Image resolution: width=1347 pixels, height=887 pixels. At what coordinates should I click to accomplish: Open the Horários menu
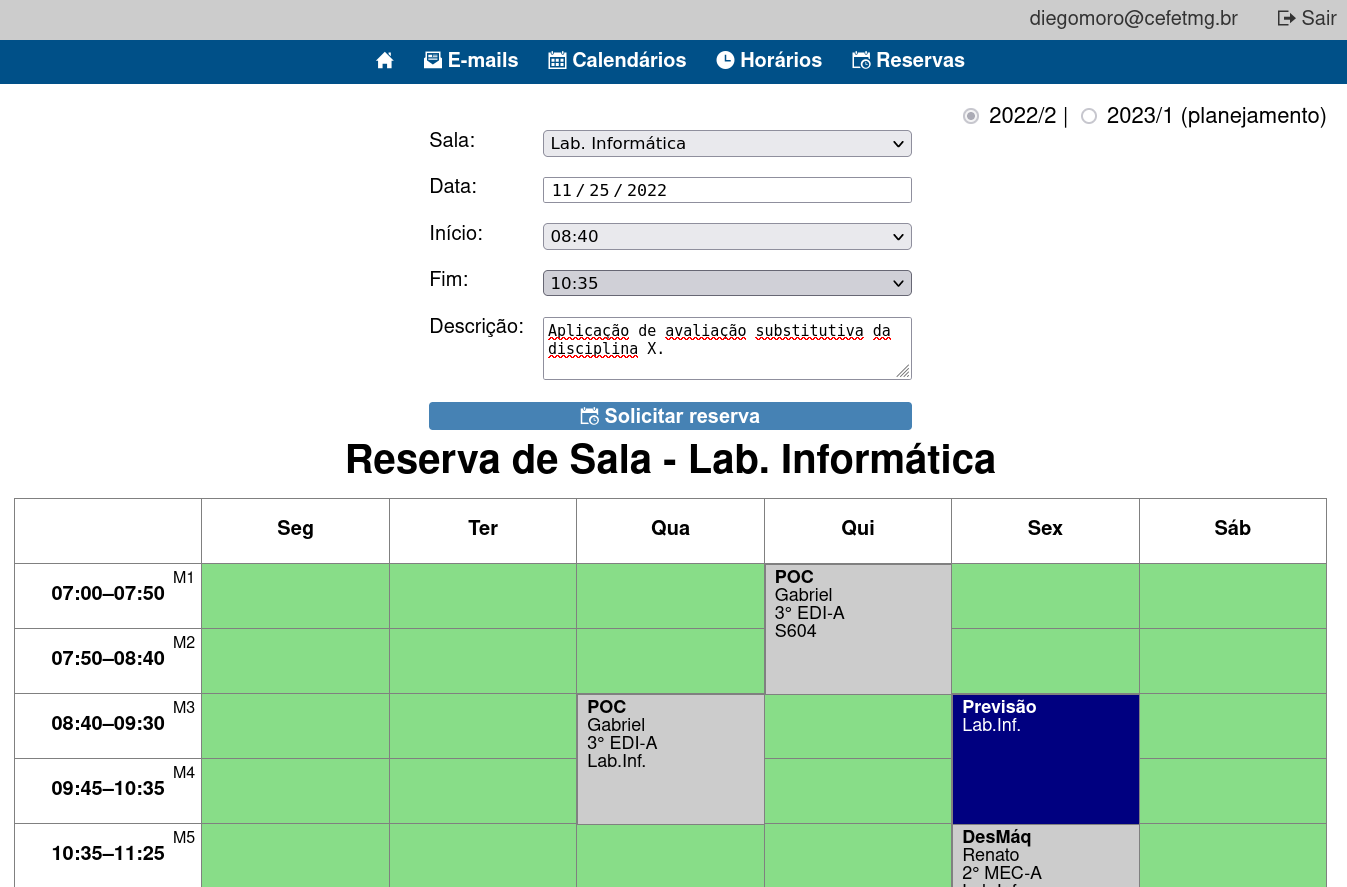[769, 60]
